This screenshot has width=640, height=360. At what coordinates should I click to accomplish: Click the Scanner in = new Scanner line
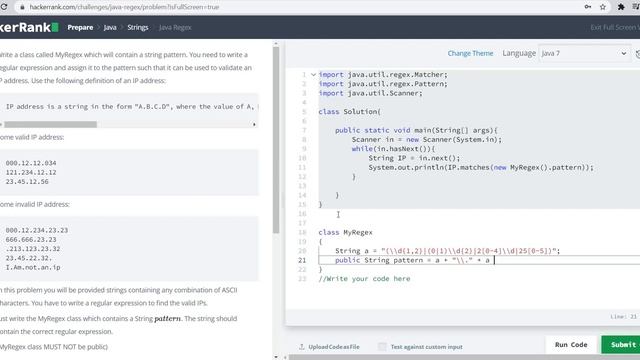(427, 139)
